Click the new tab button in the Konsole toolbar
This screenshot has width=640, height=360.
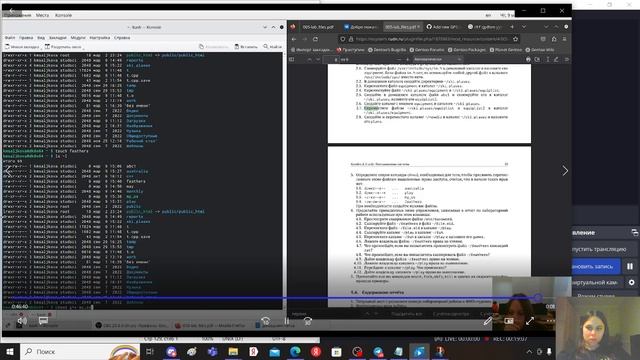[22, 47]
